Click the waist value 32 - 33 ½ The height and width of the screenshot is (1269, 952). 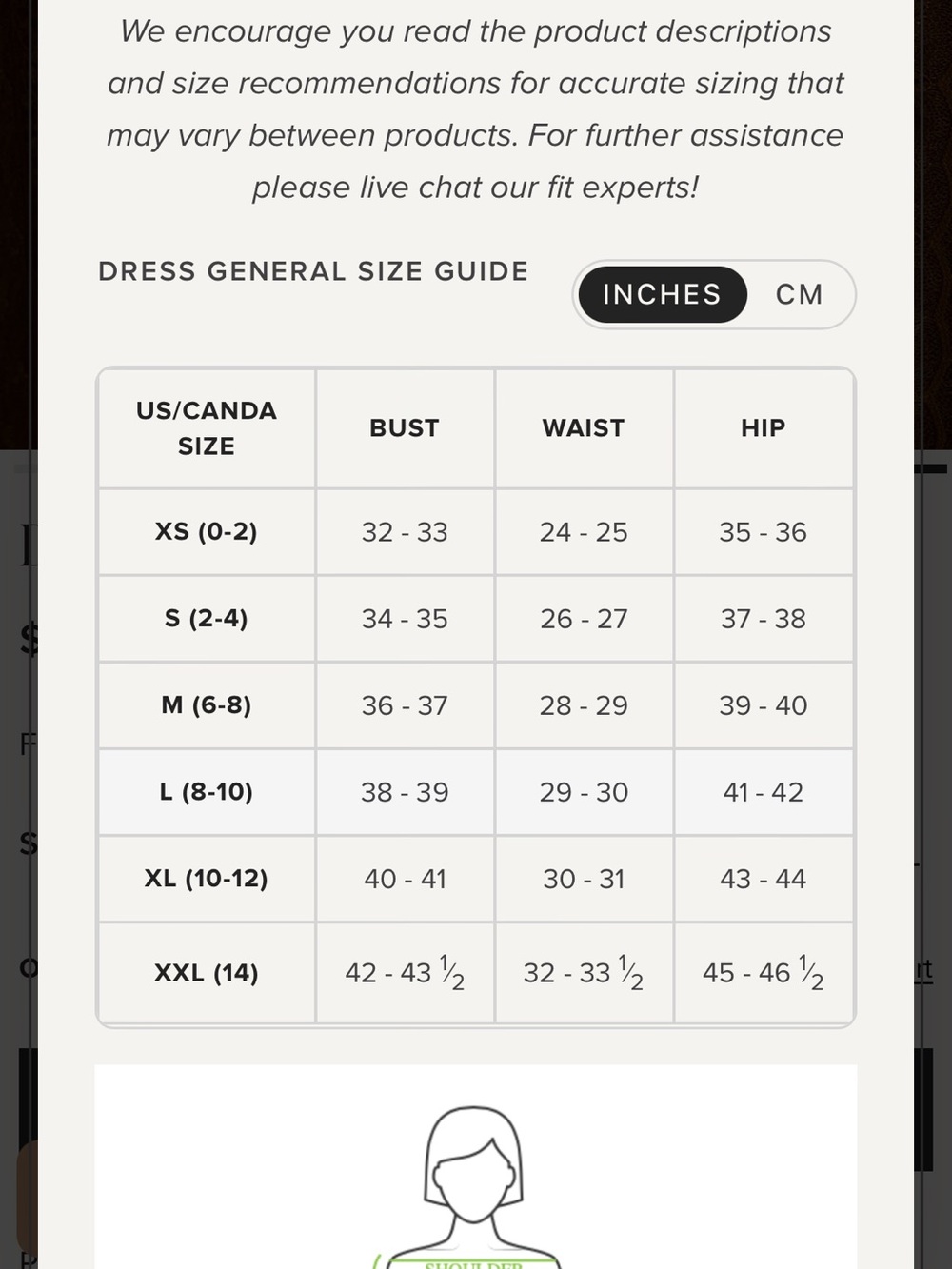point(584,973)
